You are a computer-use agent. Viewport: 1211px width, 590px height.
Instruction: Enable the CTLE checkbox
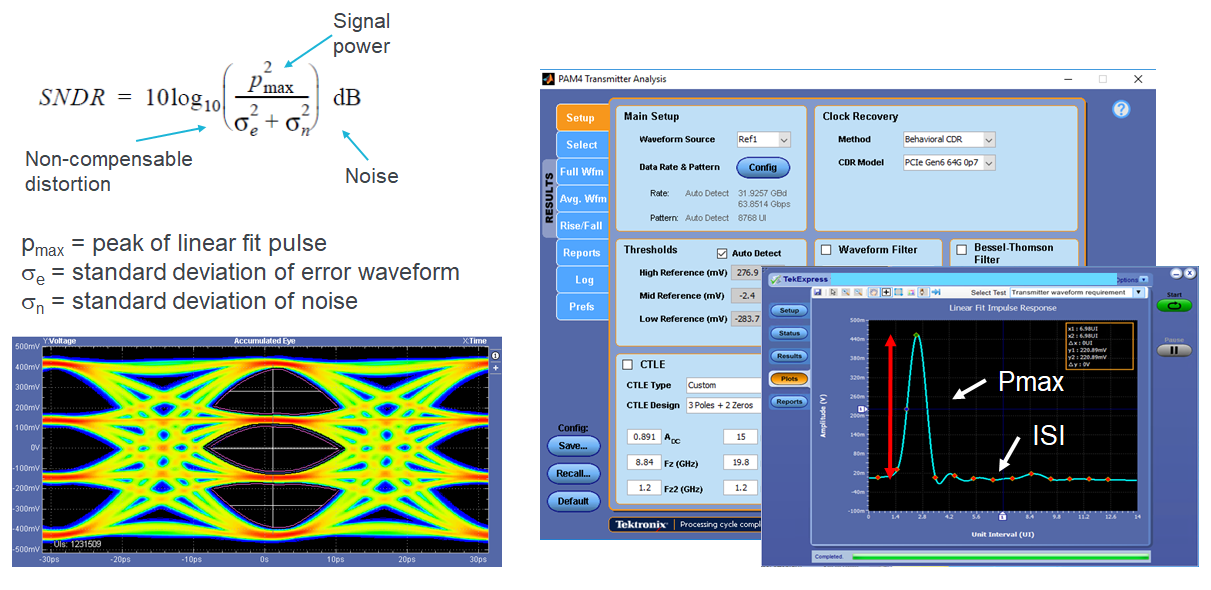point(628,364)
